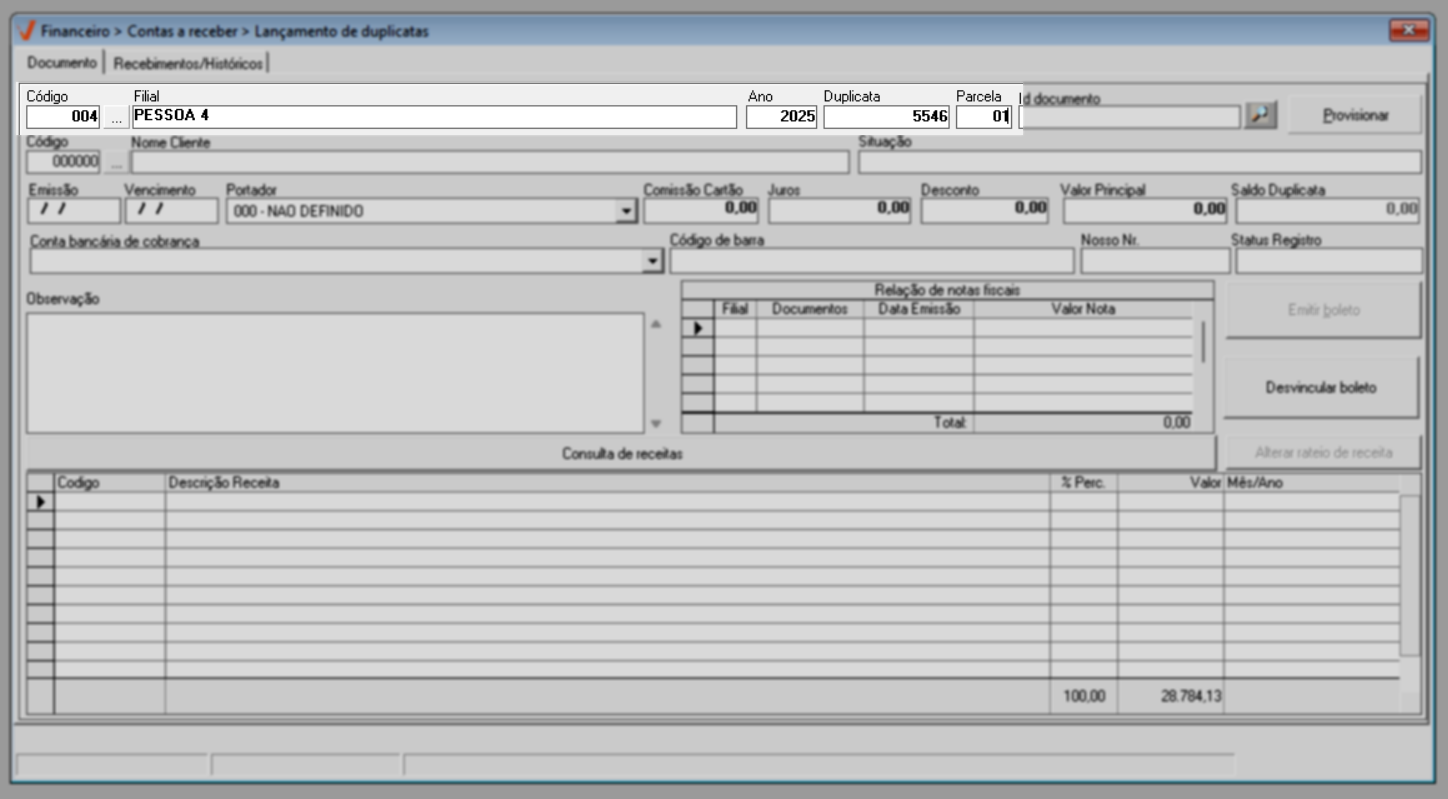Click the Nosso Nr. field
The width and height of the screenshot is (1448, 799).
point(1156,261)
